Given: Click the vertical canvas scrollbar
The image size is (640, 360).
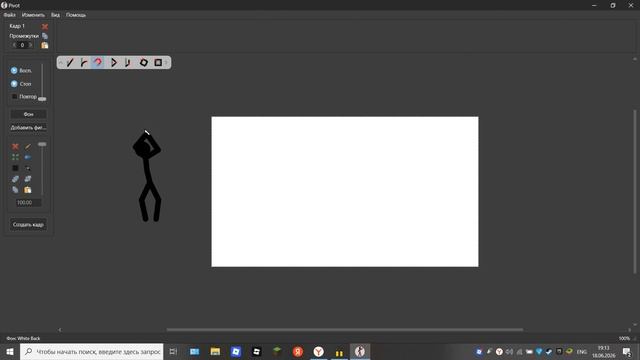Looking at the screenshot, I should tap(635, 191).
